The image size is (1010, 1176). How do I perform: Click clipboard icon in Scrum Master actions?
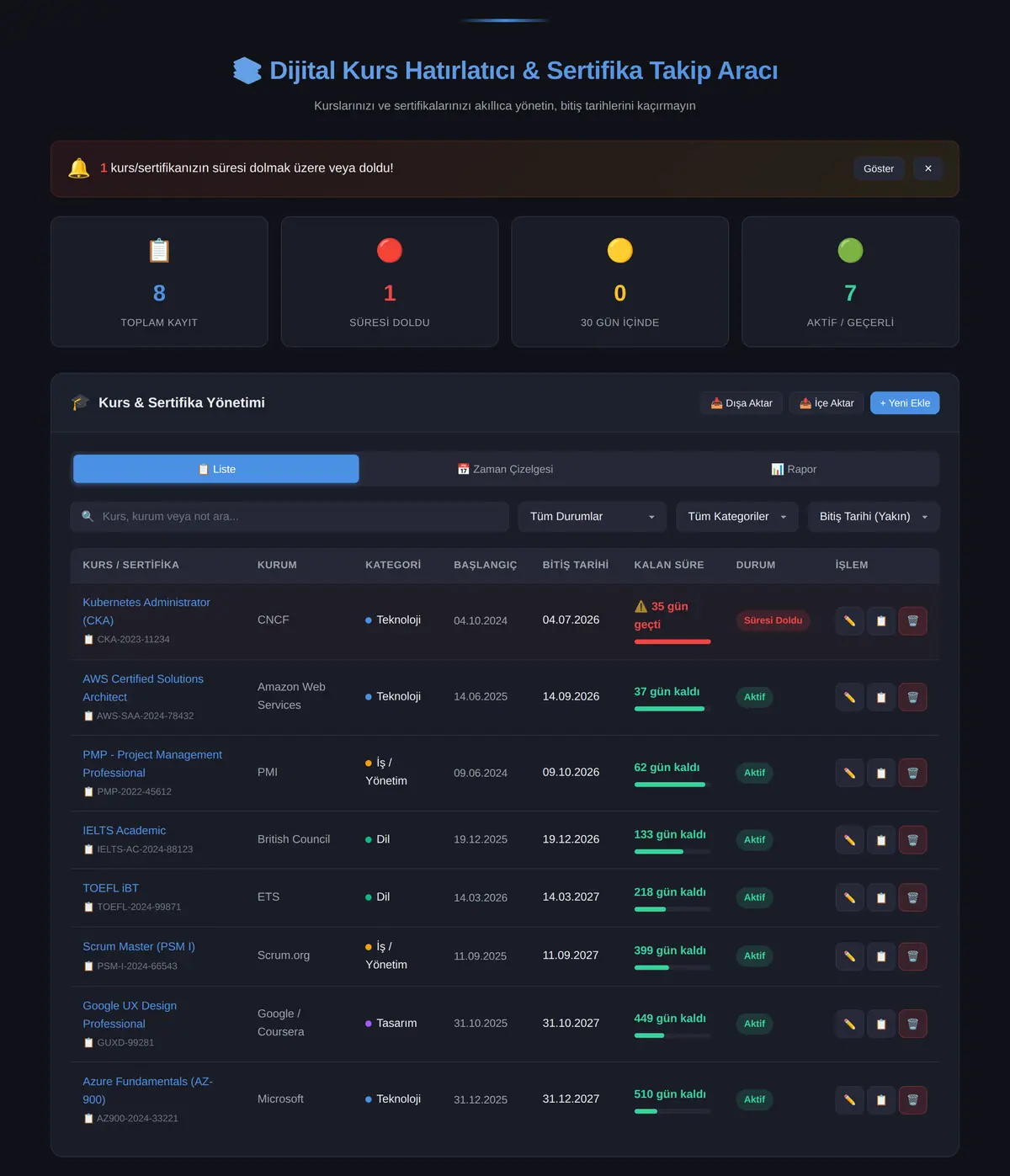(881, 956)
